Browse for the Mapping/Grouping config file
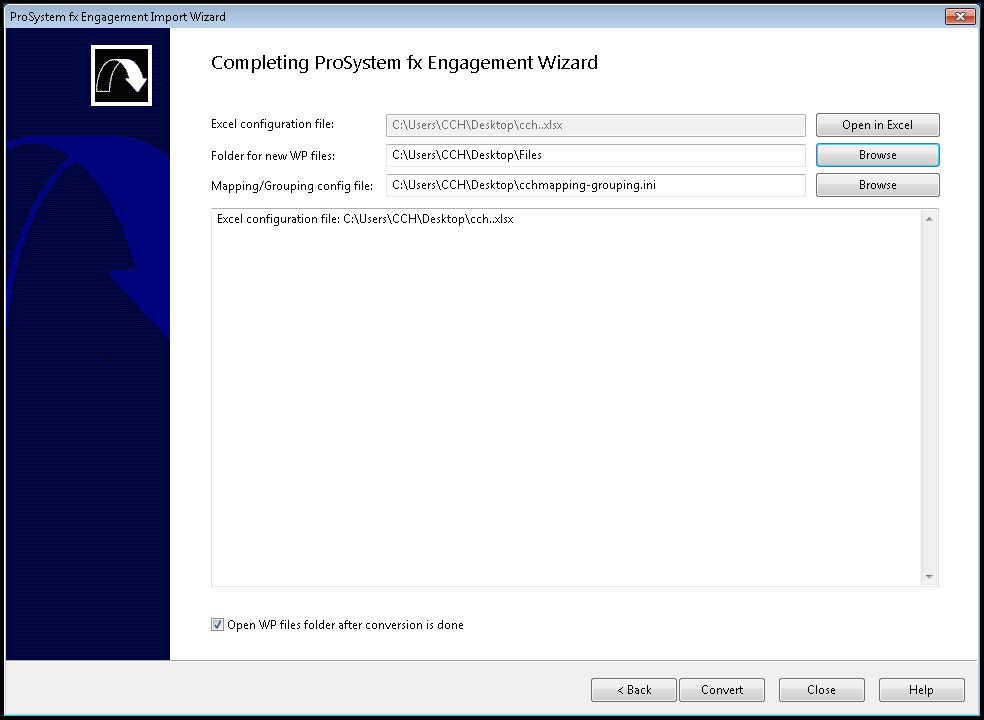Screen dimensions: 984x720 click(x=877, y=185)
